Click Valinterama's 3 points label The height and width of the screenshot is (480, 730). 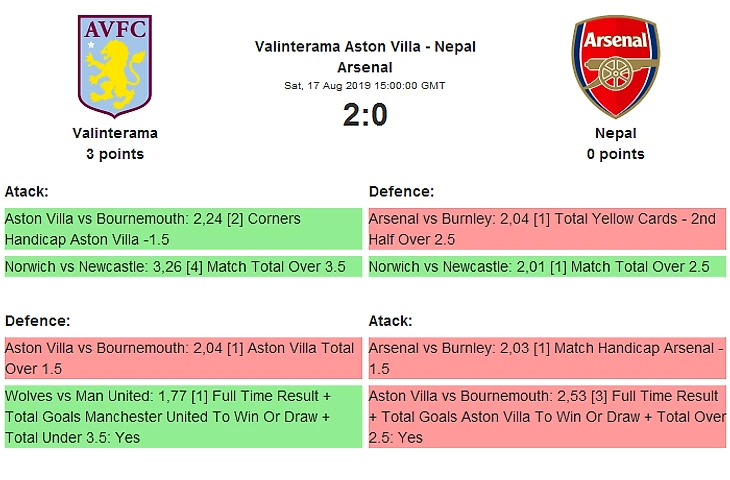click(x=115, y=154)
